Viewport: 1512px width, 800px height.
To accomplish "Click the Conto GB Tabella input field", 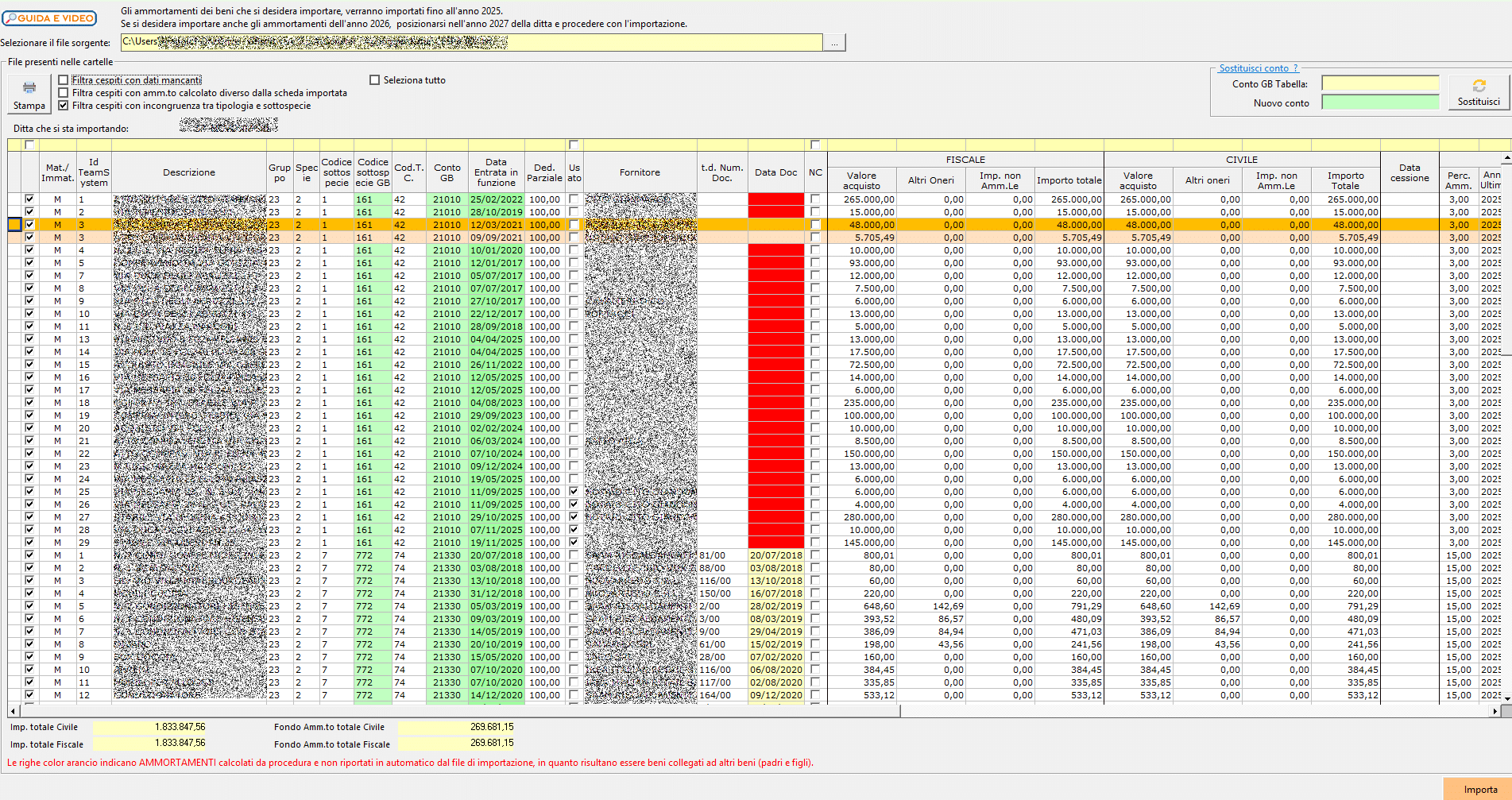I will [1380, 83].
